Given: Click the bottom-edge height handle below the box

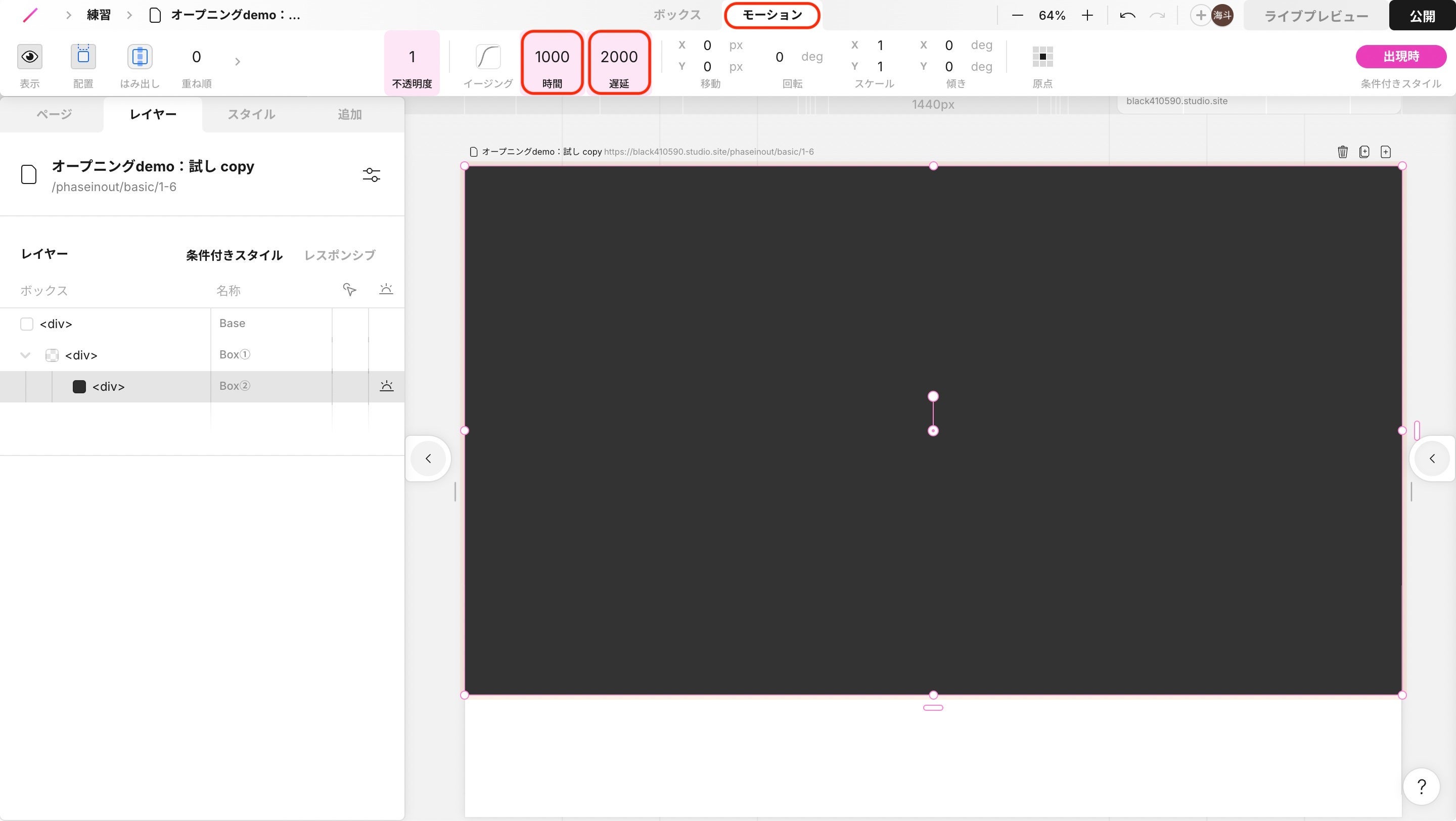Looking at the screenshot, I should [933, 707].
